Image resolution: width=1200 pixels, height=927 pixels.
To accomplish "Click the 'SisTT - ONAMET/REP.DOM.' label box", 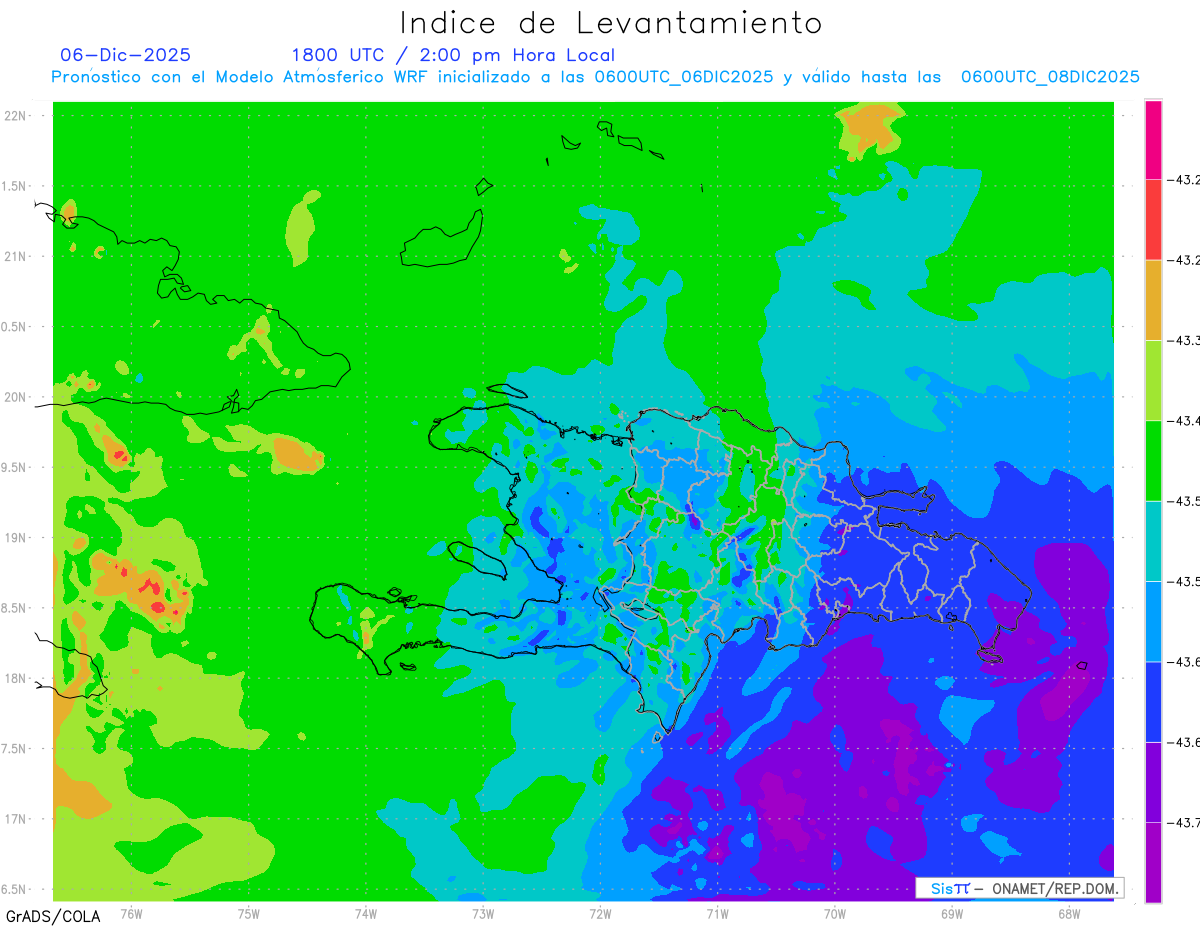I will tap(1019, 888).
